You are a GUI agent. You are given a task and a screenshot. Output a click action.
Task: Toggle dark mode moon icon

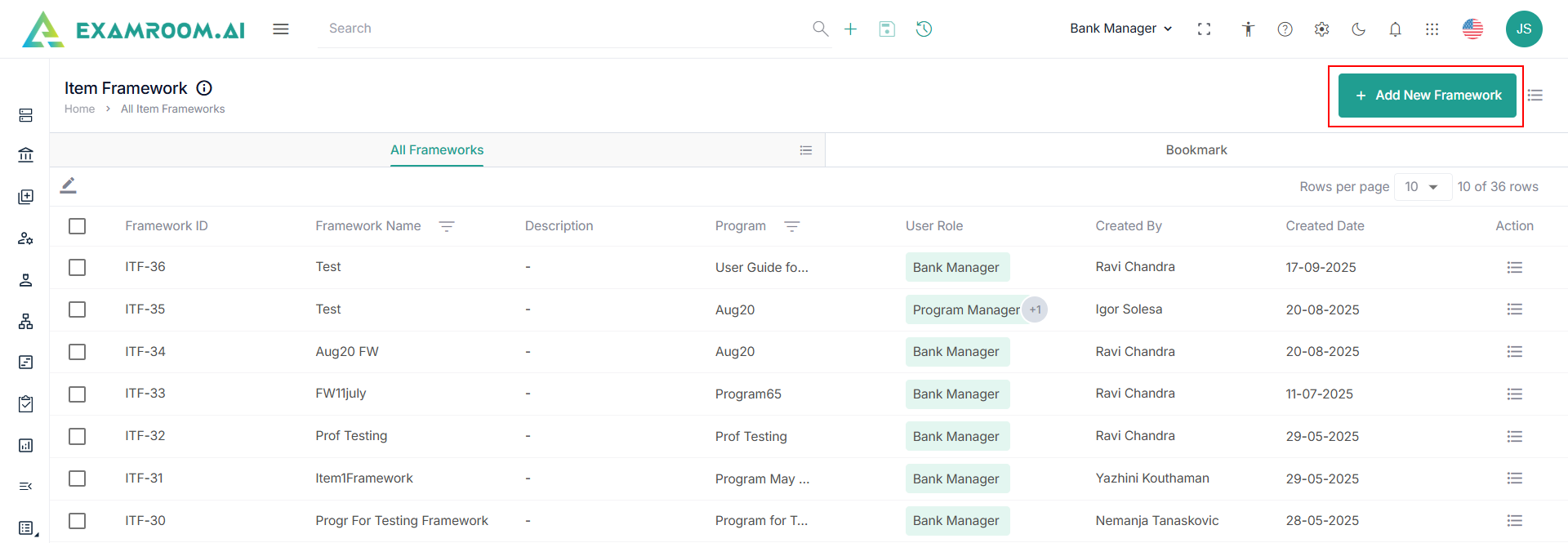pos(1358,29)
